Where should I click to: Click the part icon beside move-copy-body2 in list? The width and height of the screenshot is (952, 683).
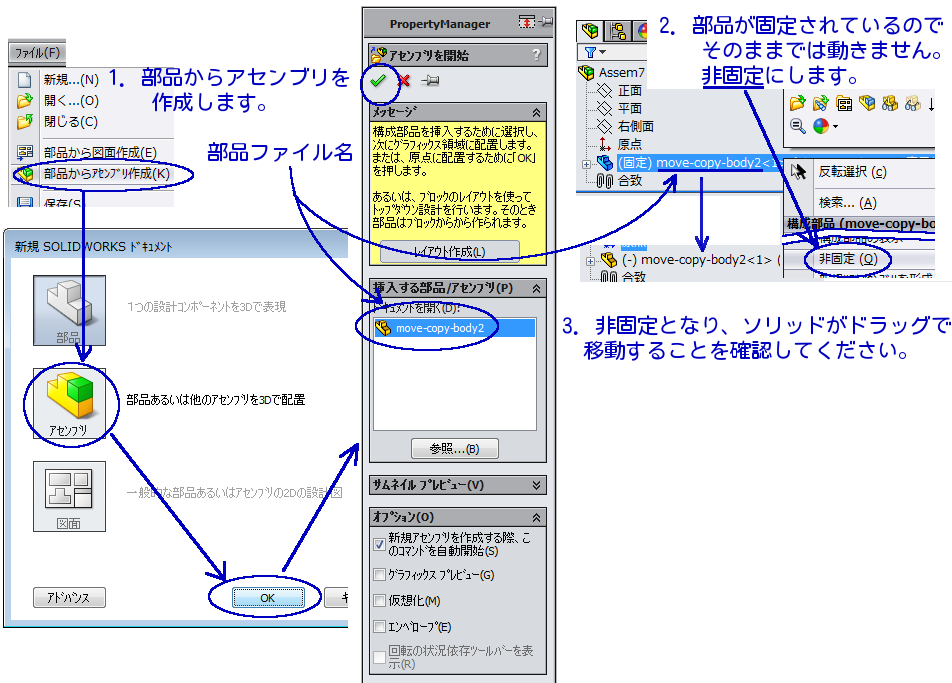[x=383, y=328]
